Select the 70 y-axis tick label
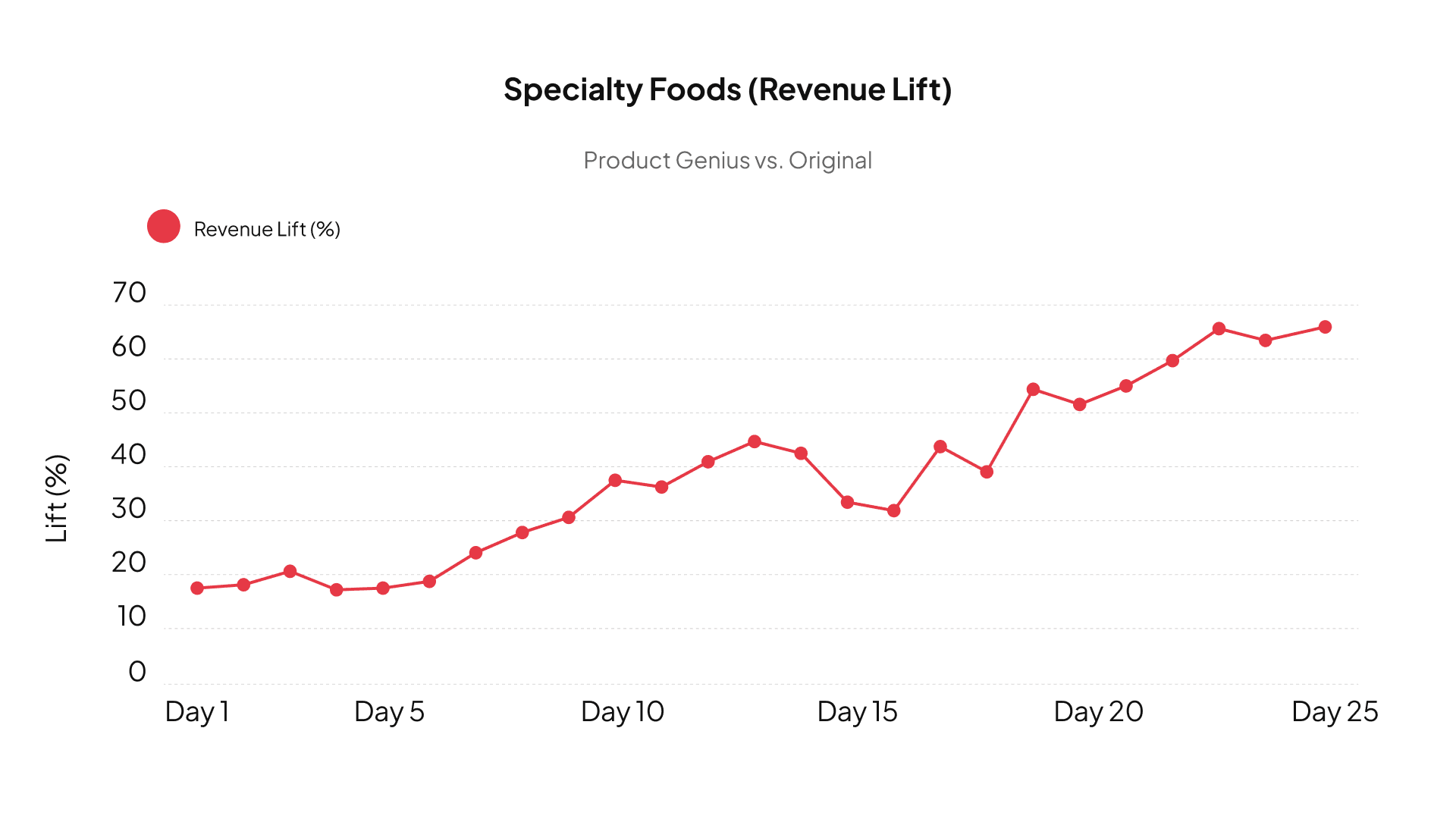 (x=129, y=293)
